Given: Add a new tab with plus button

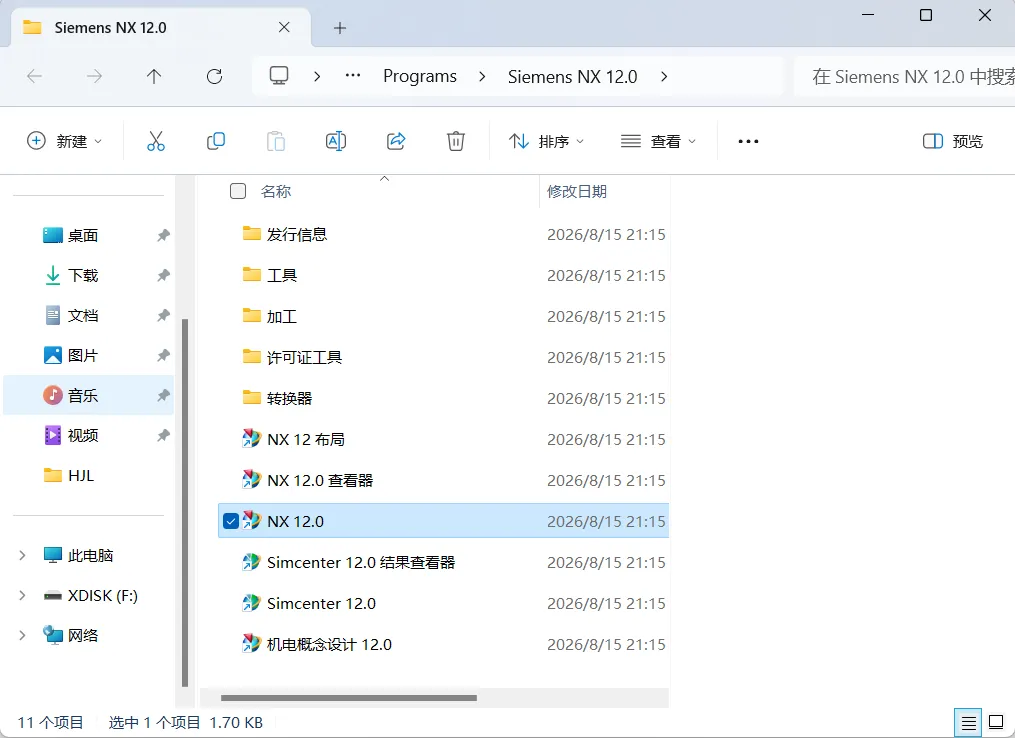Looking at the screenshot, I should click(x=340, y=28).
